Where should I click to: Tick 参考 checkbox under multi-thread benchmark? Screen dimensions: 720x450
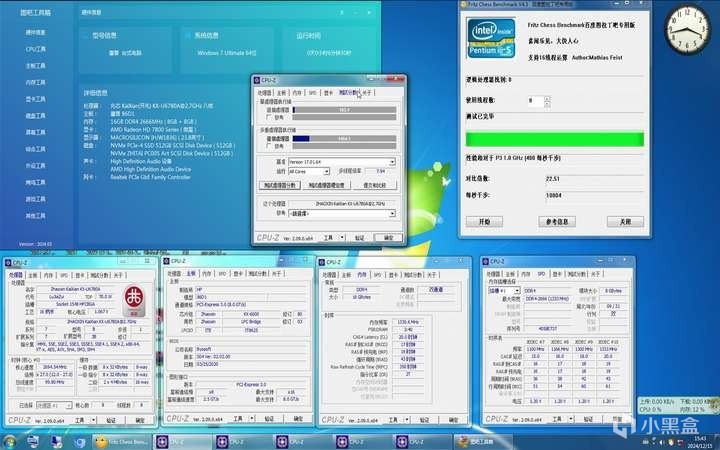(269, 146)
